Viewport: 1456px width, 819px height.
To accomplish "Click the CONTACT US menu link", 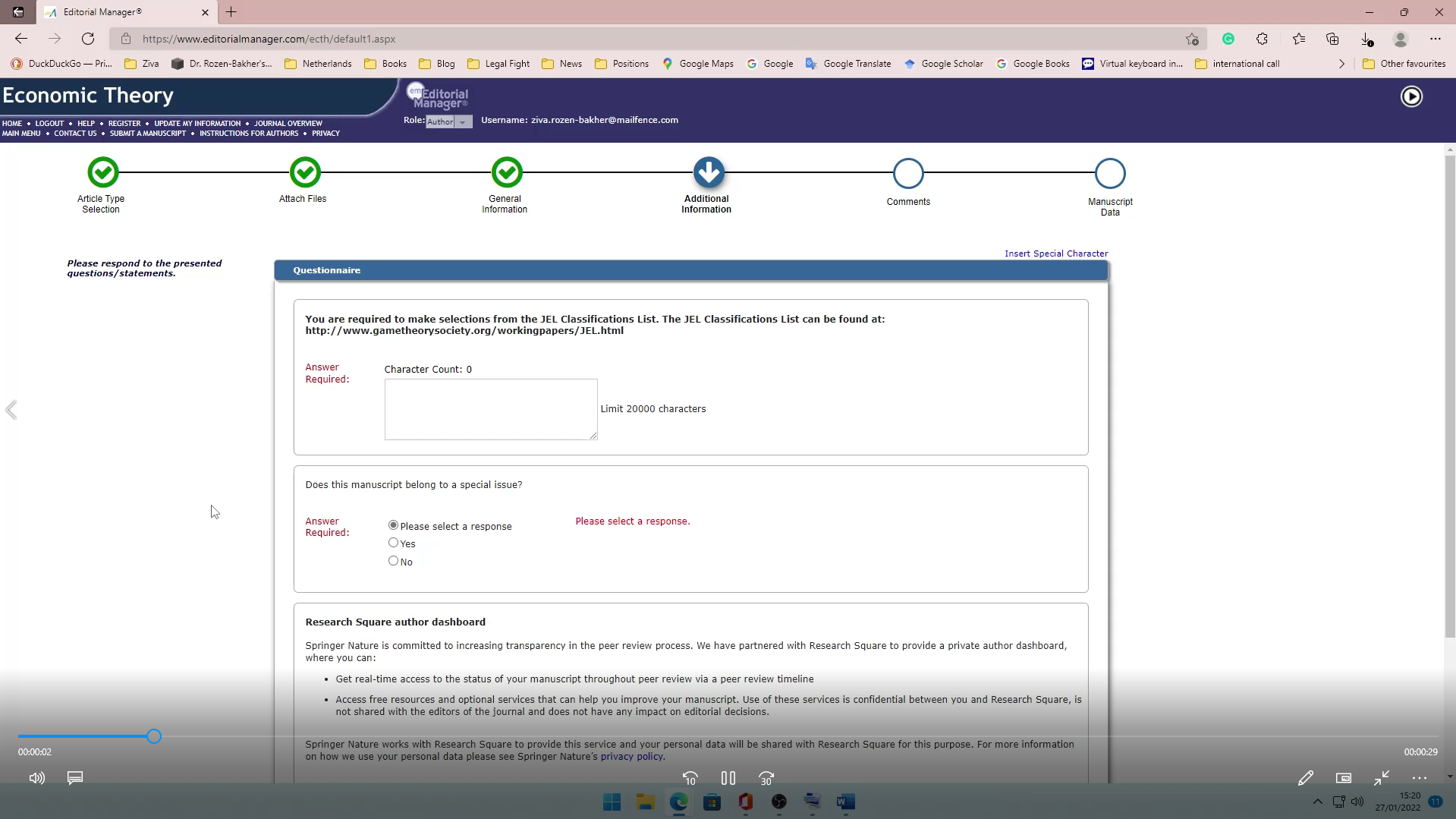I will [75, 134].
